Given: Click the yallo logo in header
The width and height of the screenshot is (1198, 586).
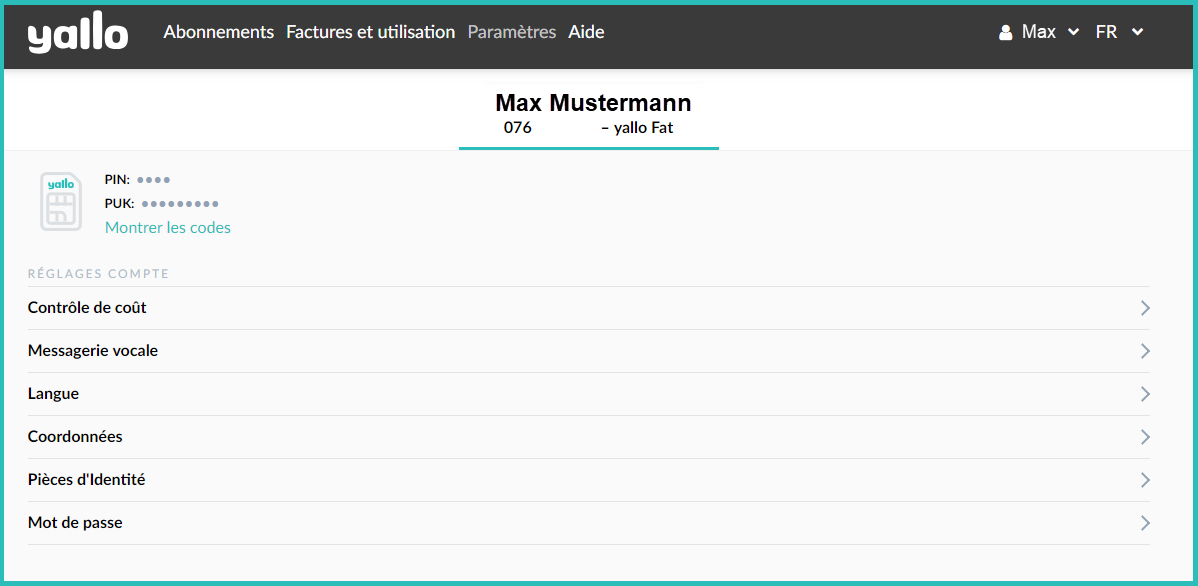Looking at the screenshot, I should tap(78, 35).
